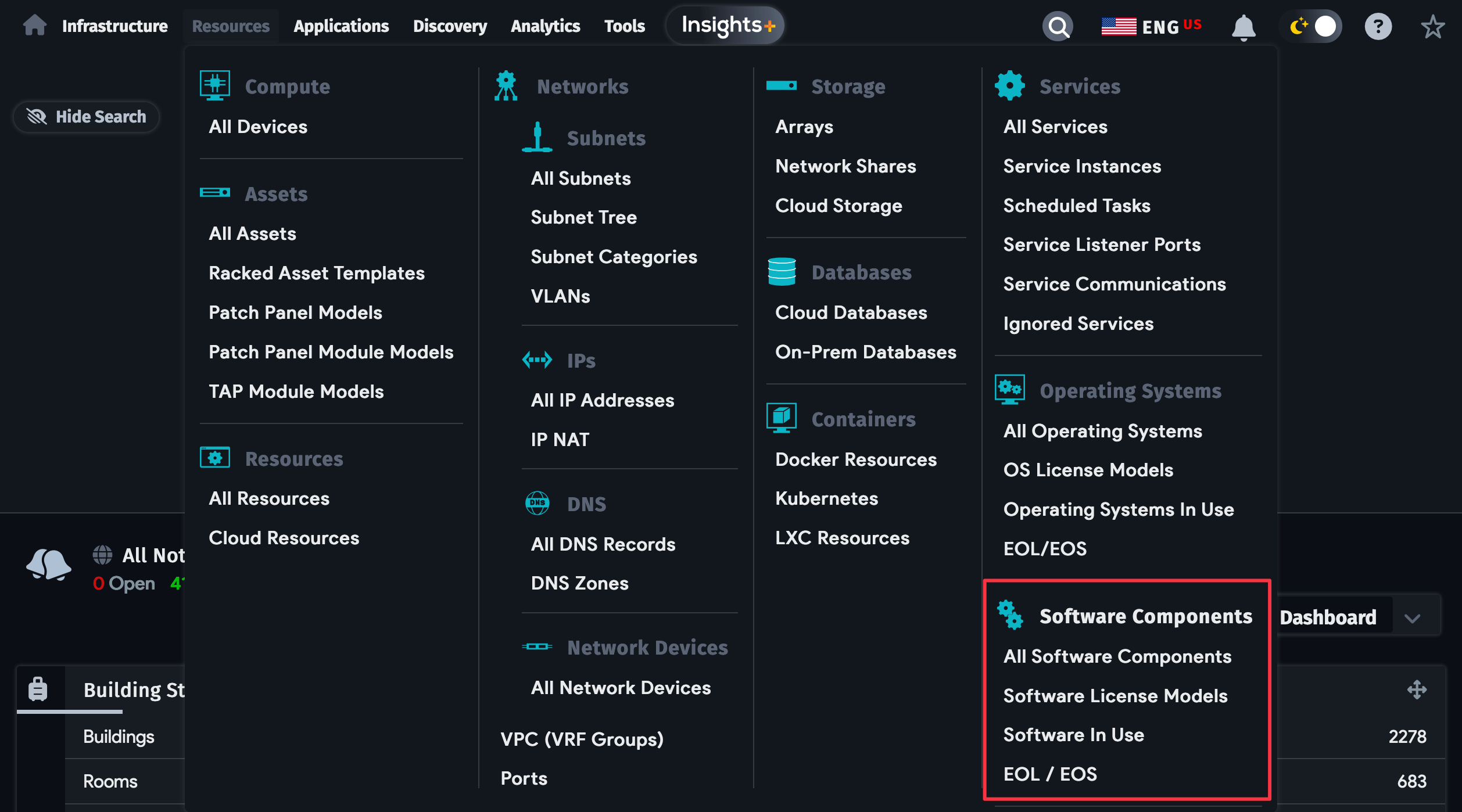This screenshot has width=1462, height=812.
Task: Open All Software Components
Action: pos(1117,656)
